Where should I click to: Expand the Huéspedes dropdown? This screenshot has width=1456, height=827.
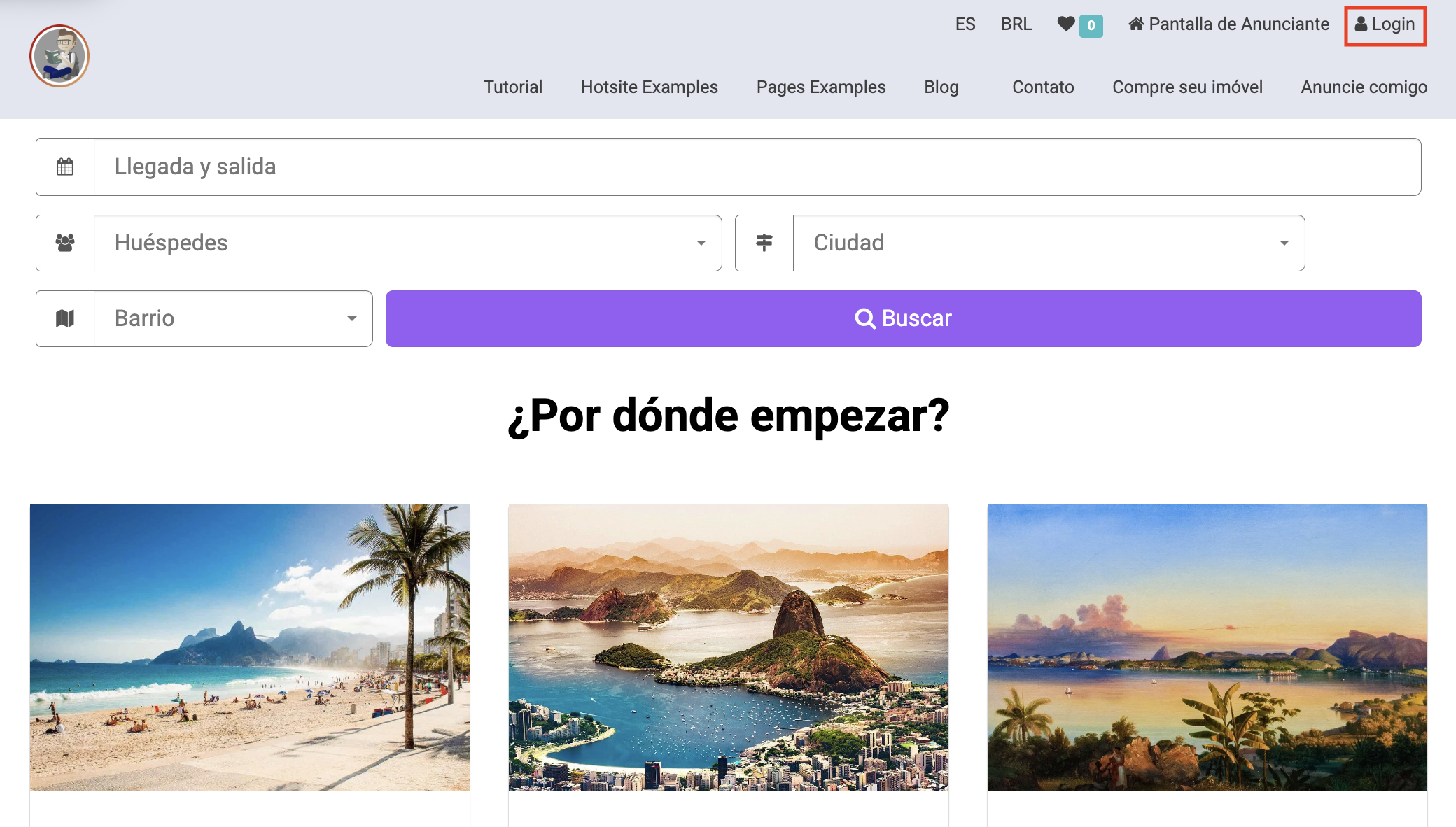click(x=407, y=243)
